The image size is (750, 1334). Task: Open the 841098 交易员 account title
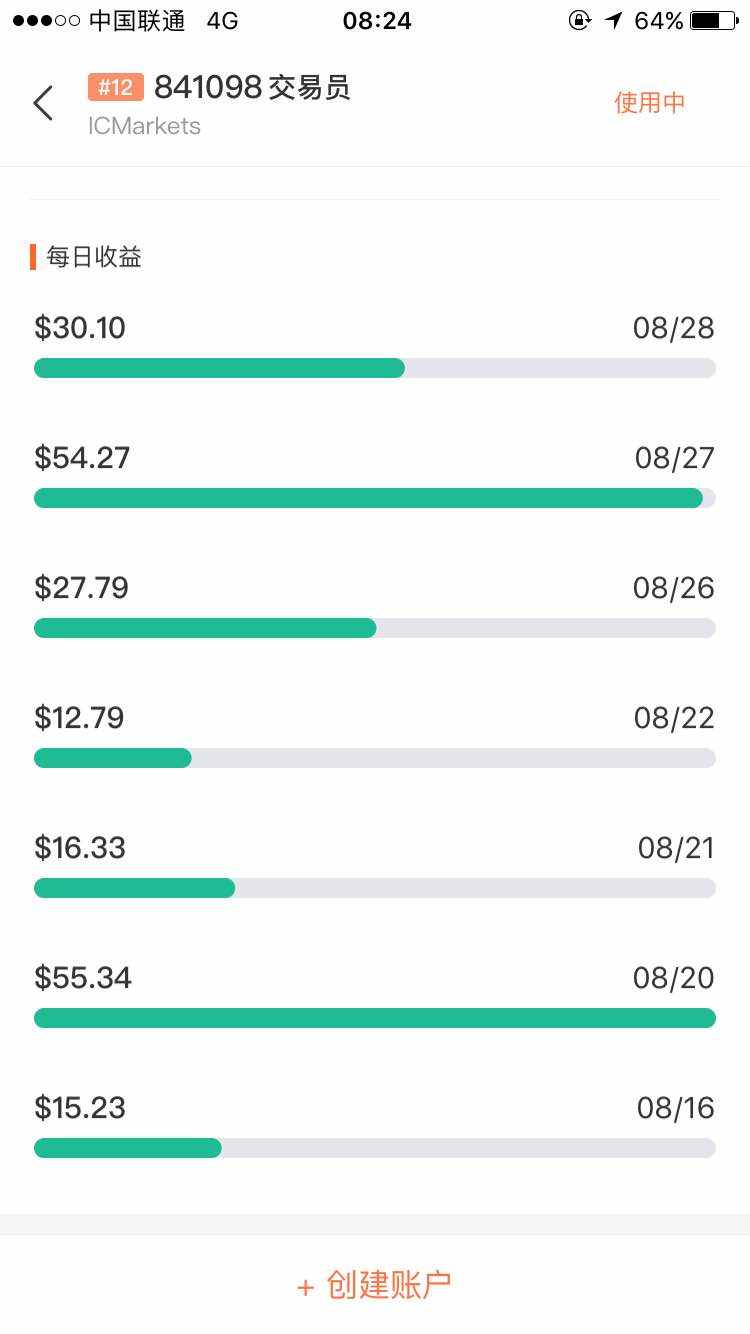[252, 88]
